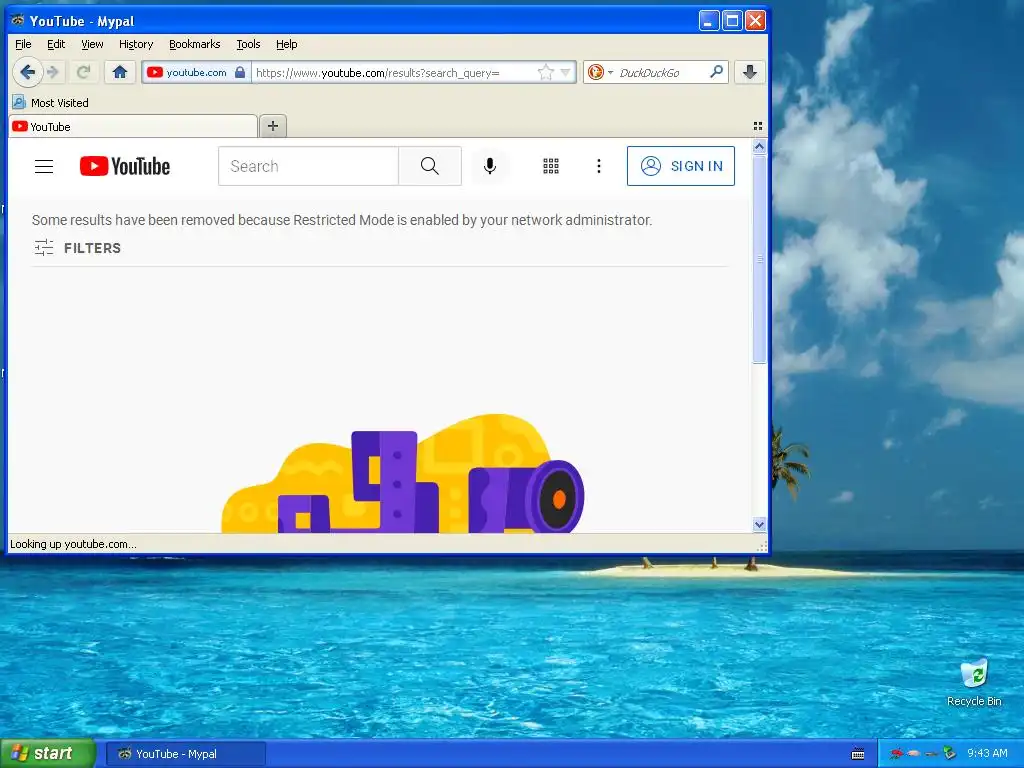Open the History menu
Viewport: 1024px width, 768px height.
click(x=136, y=44)
